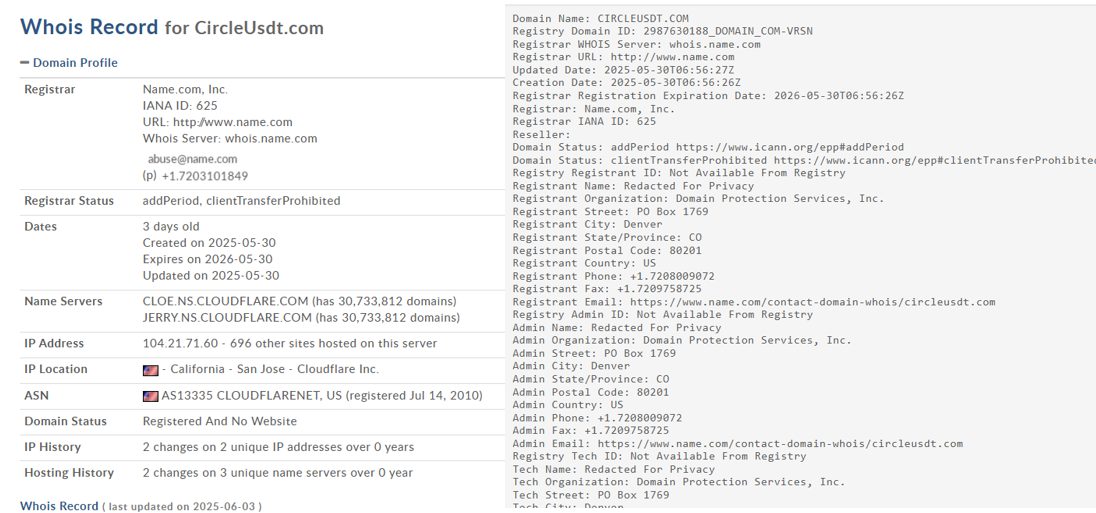1096x513 pixels.
Task: Click the 'Domain Status: addPeriod' icann.org line
Action: coord(708,147)
